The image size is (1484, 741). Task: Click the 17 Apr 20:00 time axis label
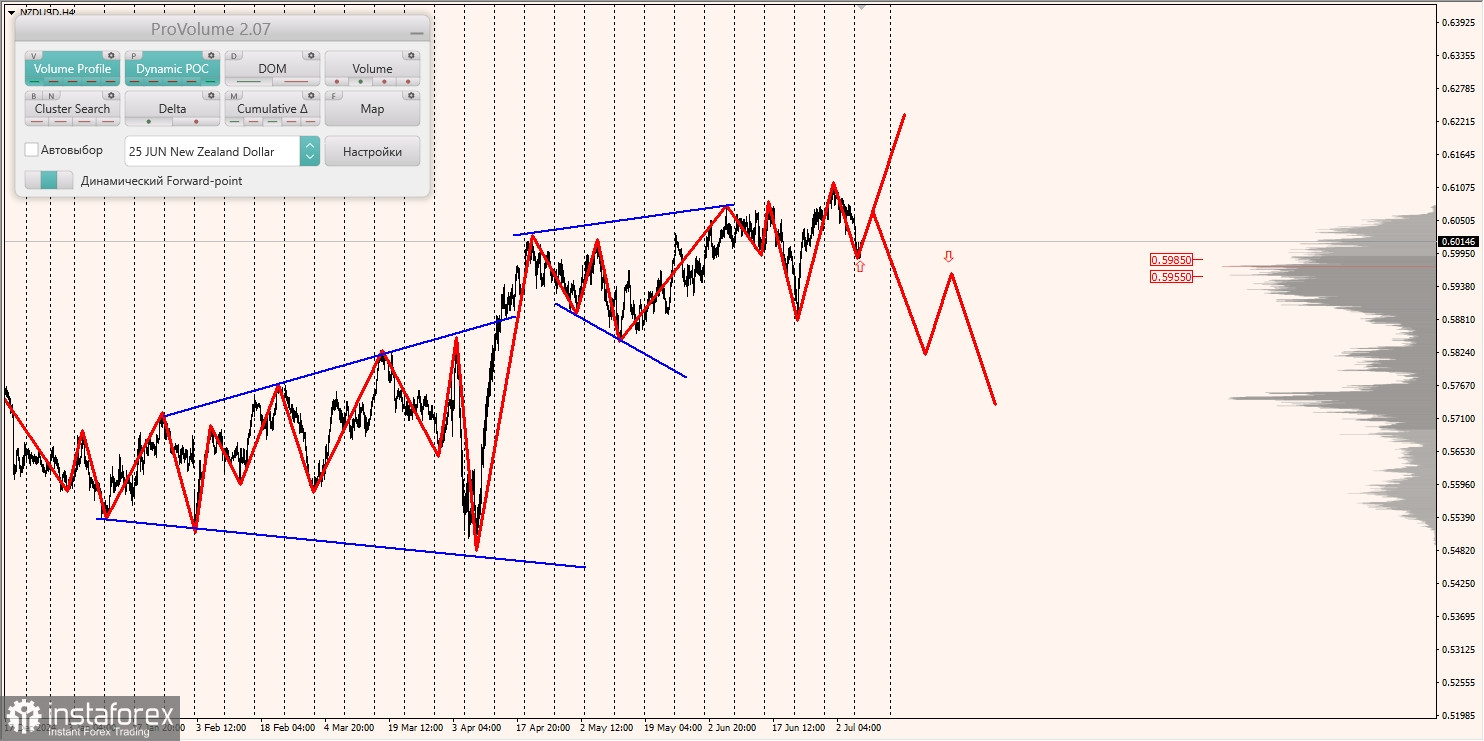click(543, 728)
